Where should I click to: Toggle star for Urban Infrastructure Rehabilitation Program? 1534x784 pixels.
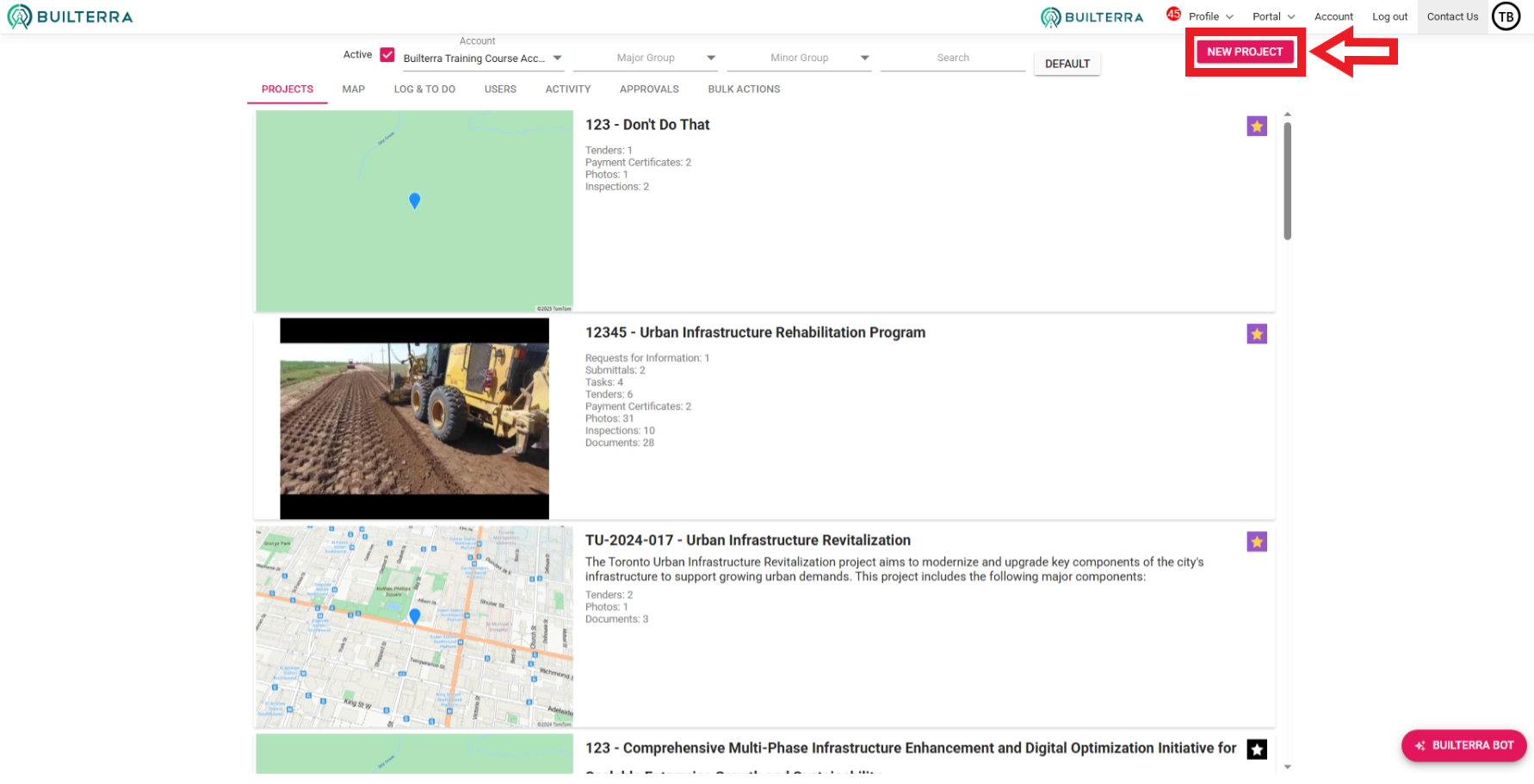(x=1257, y=334)
